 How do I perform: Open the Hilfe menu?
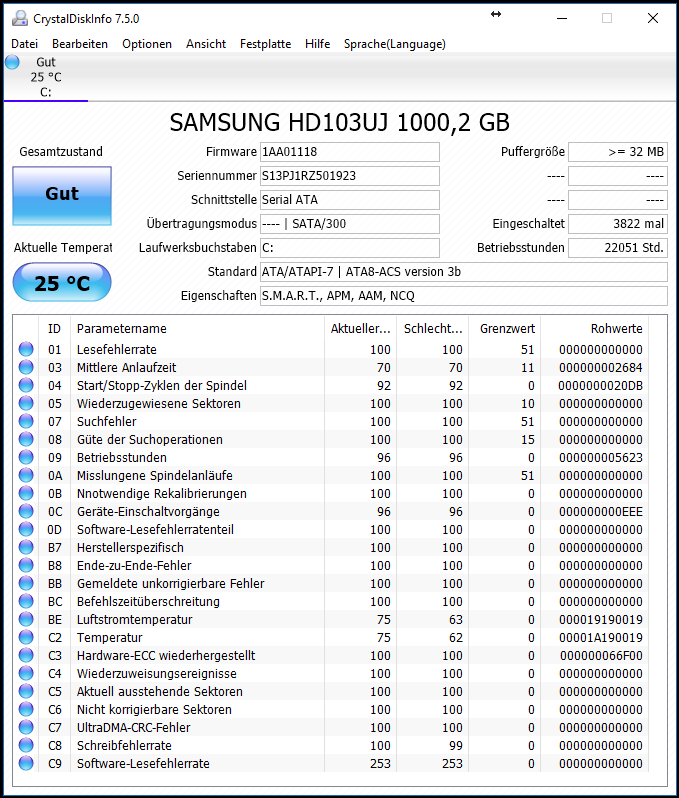click(x=318, y=44)
